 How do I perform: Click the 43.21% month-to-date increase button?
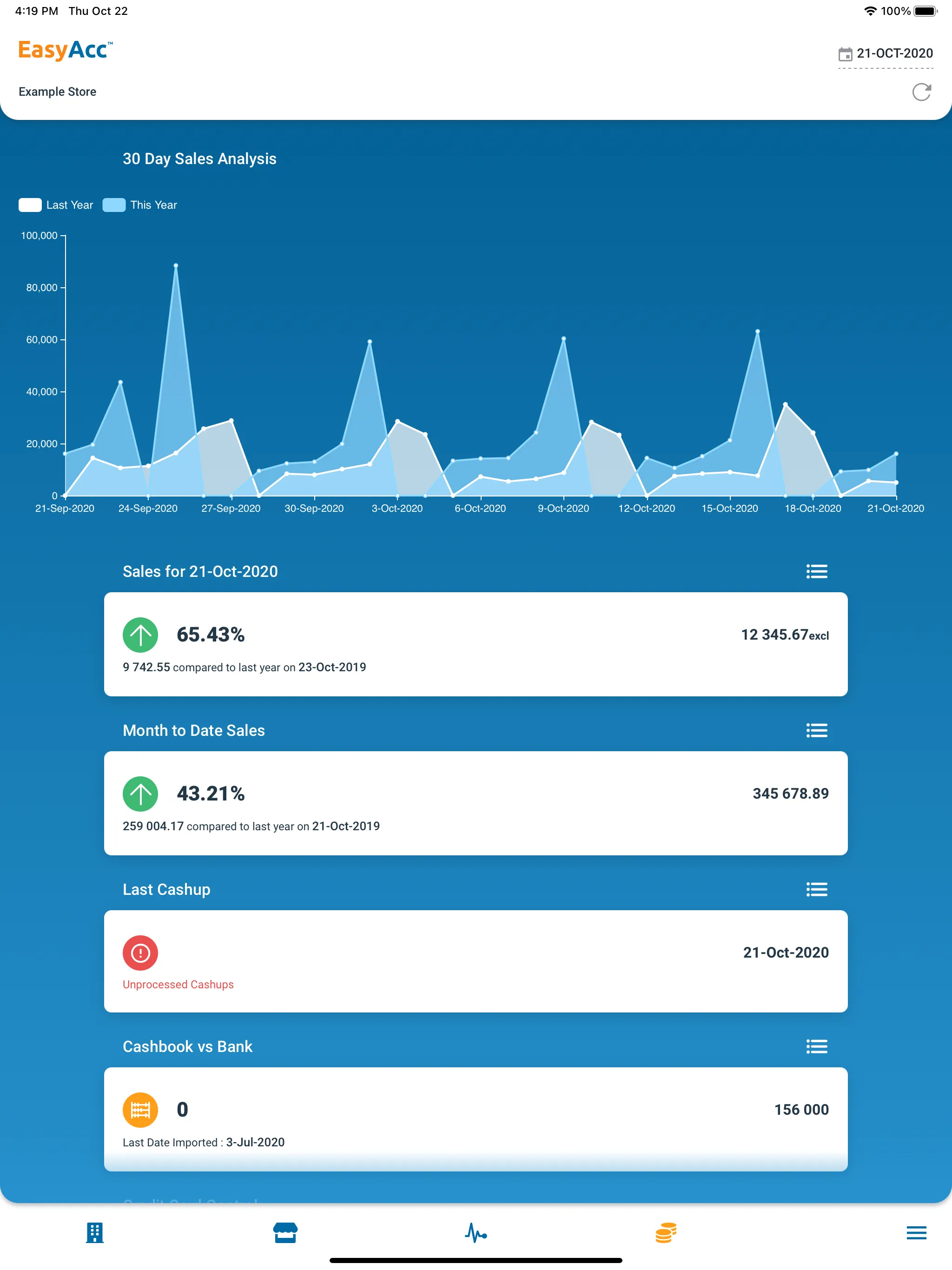[x=210, y=793]
